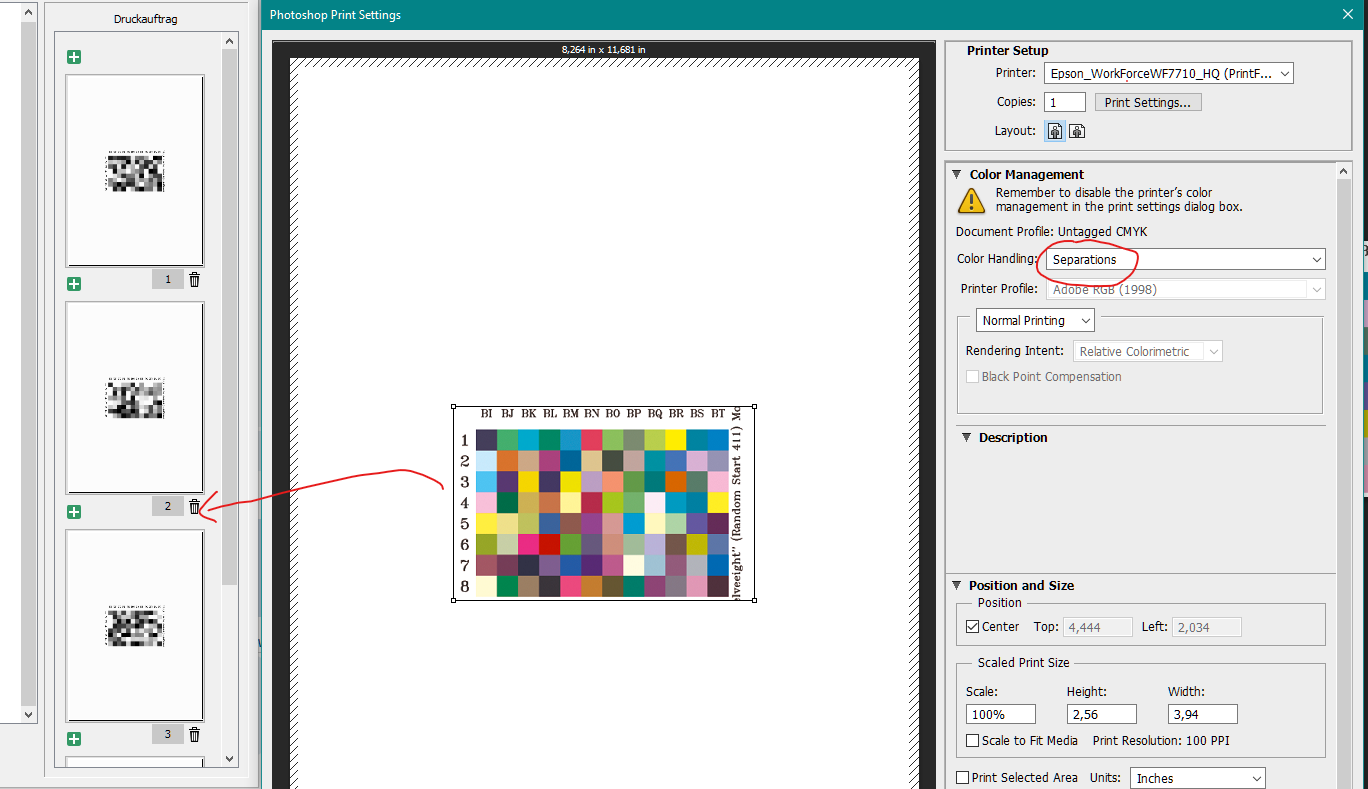1368x789 pixels.
Task: Open the Color Handling dropdown showing Separations
Action: click(1186, 260)
